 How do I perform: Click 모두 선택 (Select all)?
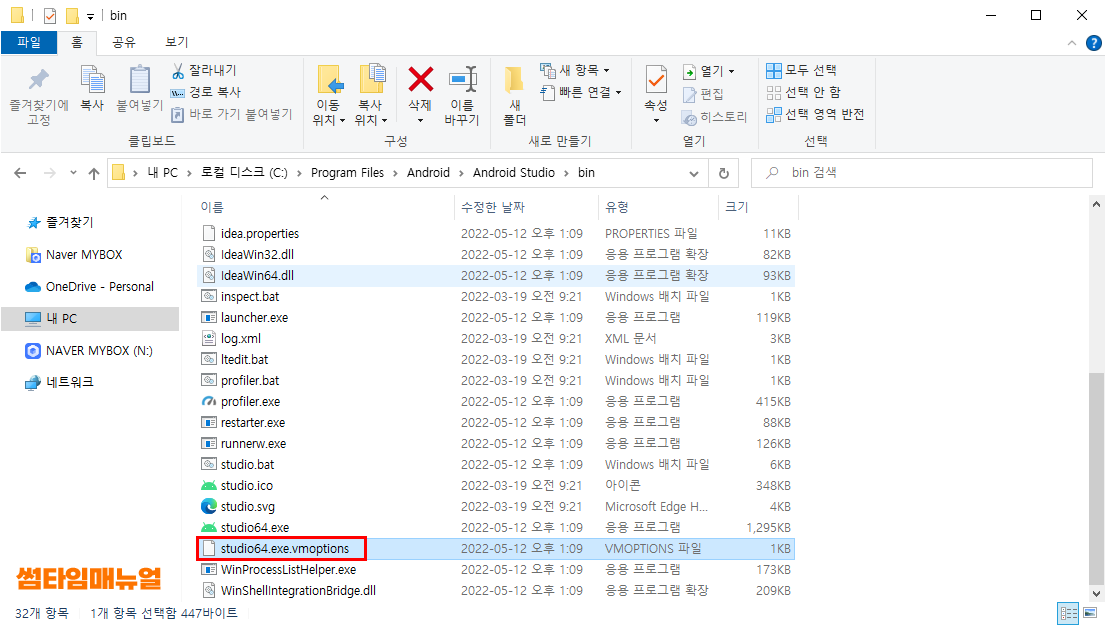click(x=801, y=70)
